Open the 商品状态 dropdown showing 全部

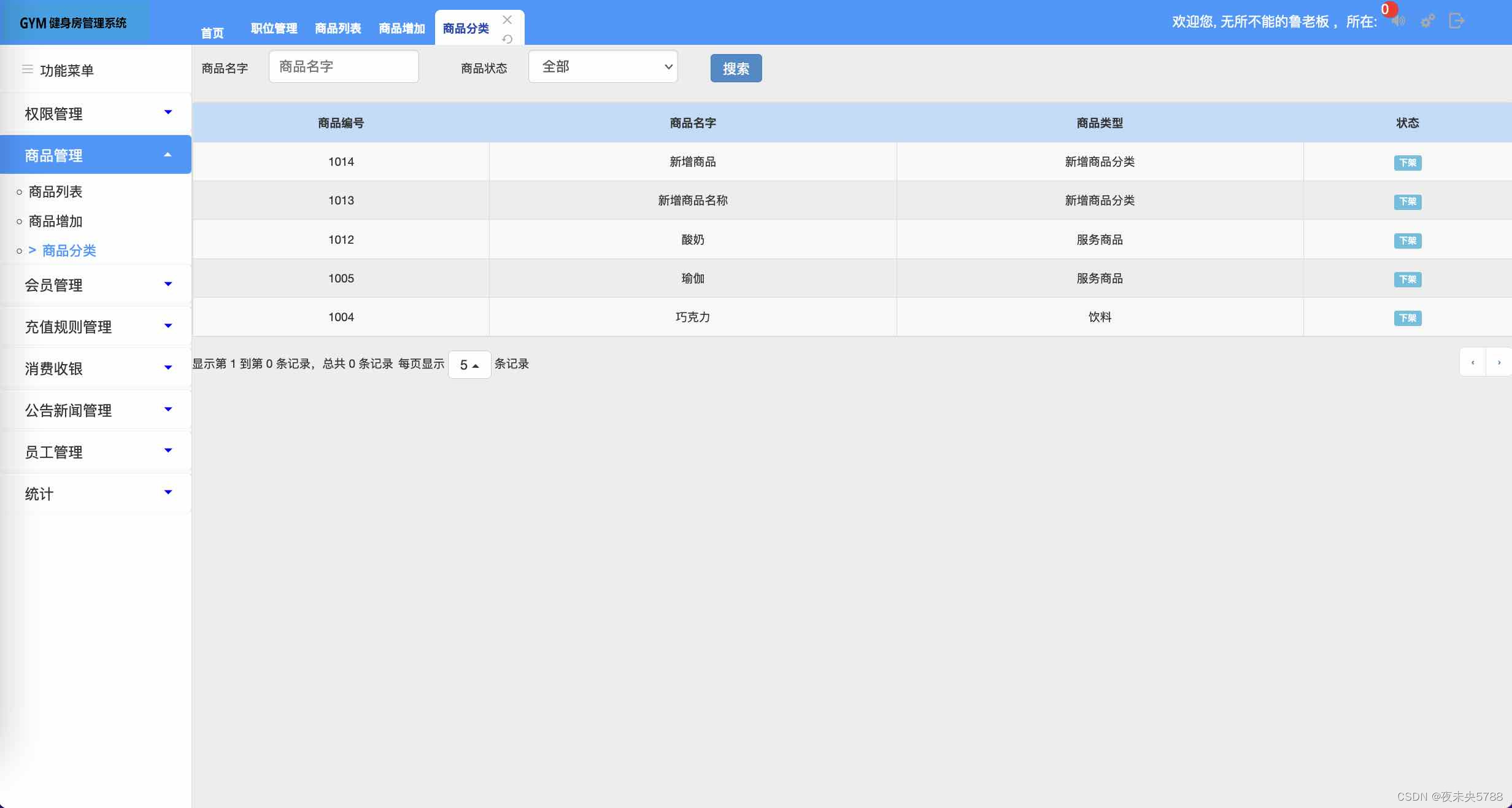603,66
